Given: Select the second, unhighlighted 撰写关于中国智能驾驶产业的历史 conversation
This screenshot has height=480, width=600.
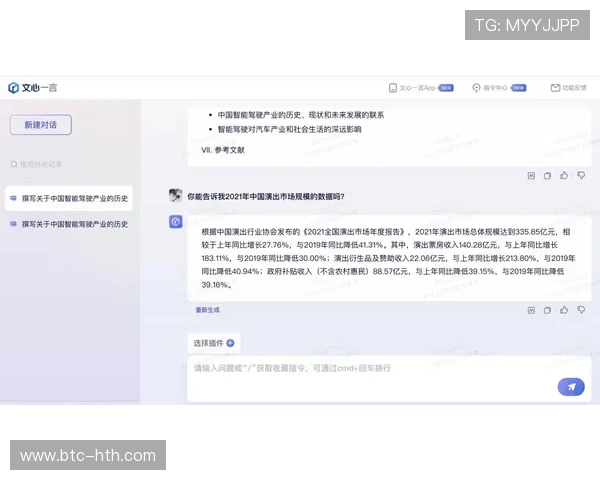Looking at the screenshot, I should click(68, 224).
